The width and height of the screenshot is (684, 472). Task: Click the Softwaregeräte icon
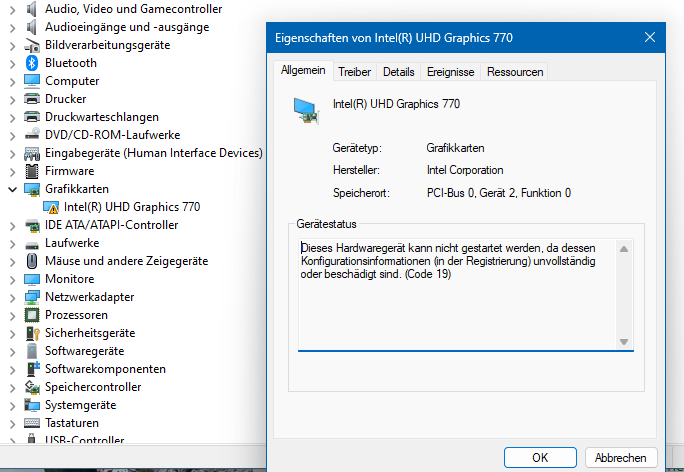[32, 351]
